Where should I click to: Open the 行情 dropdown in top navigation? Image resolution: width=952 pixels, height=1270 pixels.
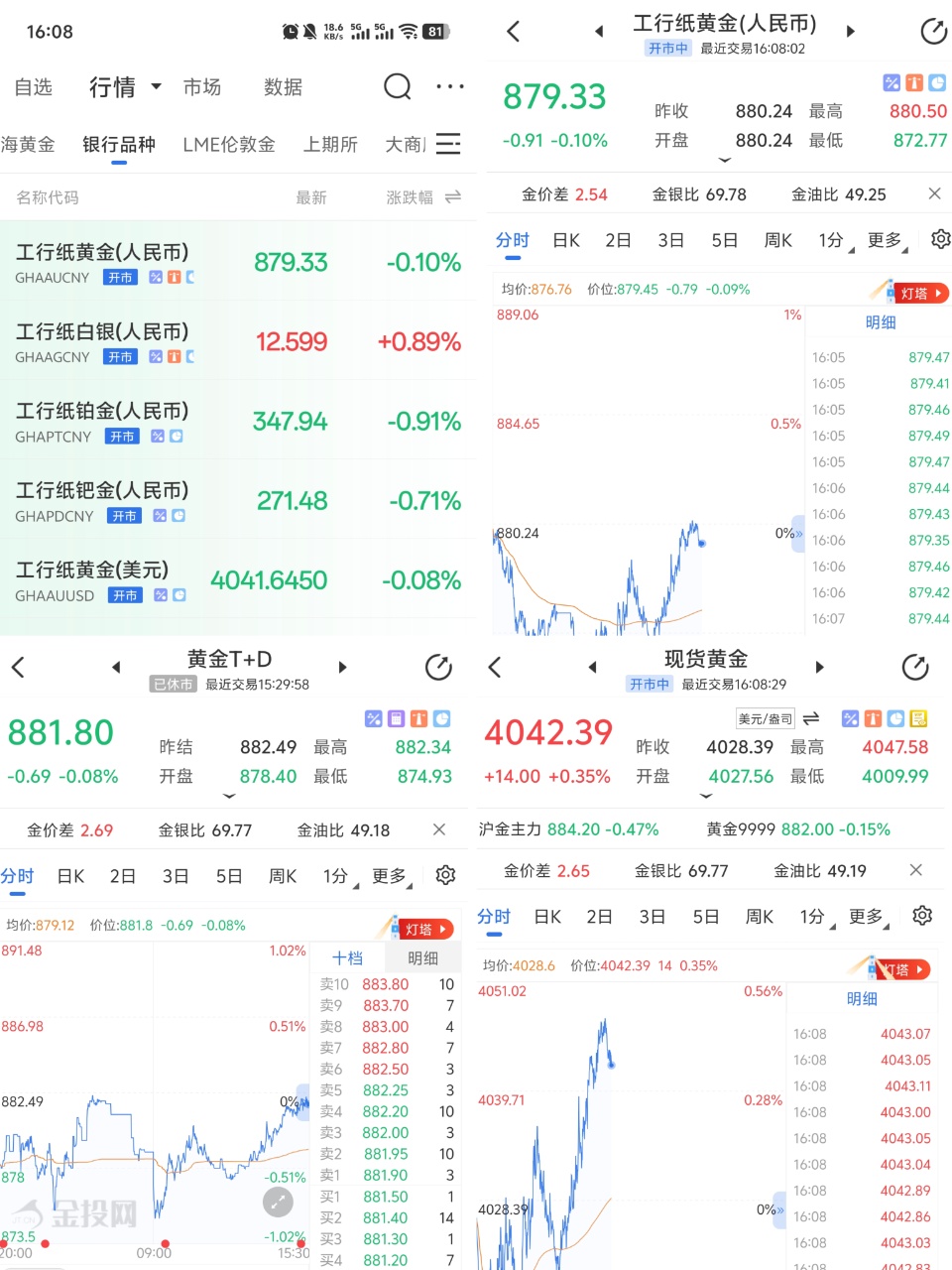[125, 87]
